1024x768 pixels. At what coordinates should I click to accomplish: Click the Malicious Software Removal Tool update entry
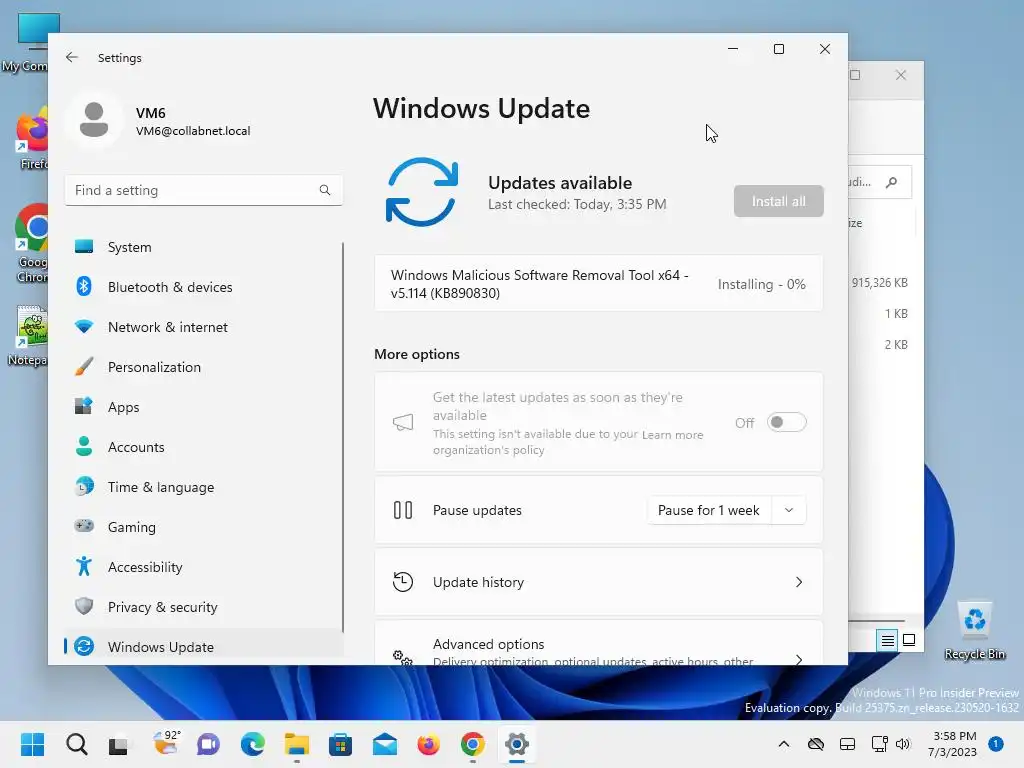598,284
